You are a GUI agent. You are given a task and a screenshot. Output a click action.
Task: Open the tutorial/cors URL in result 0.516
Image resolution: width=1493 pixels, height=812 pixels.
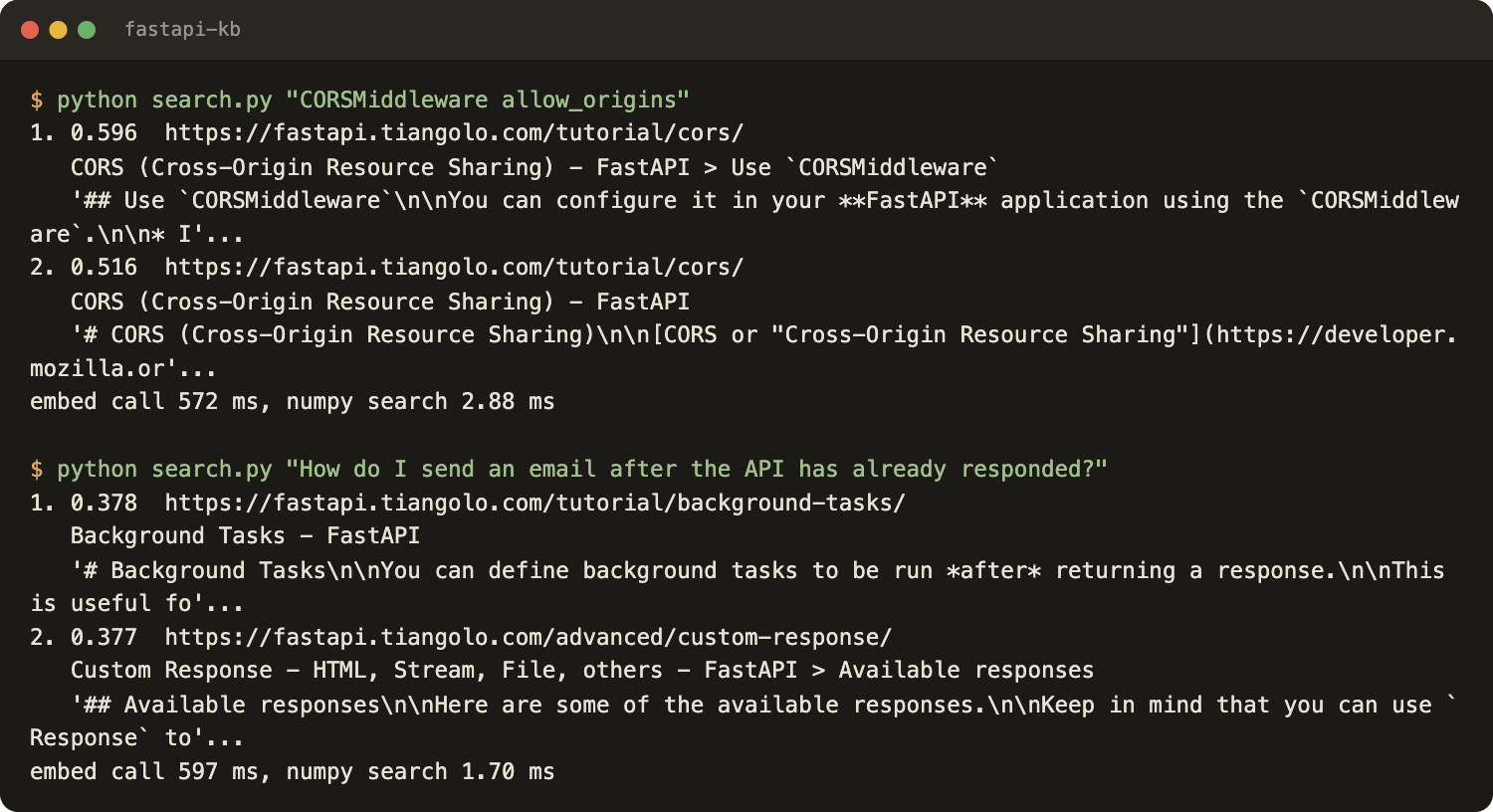(x=454, y=268)
